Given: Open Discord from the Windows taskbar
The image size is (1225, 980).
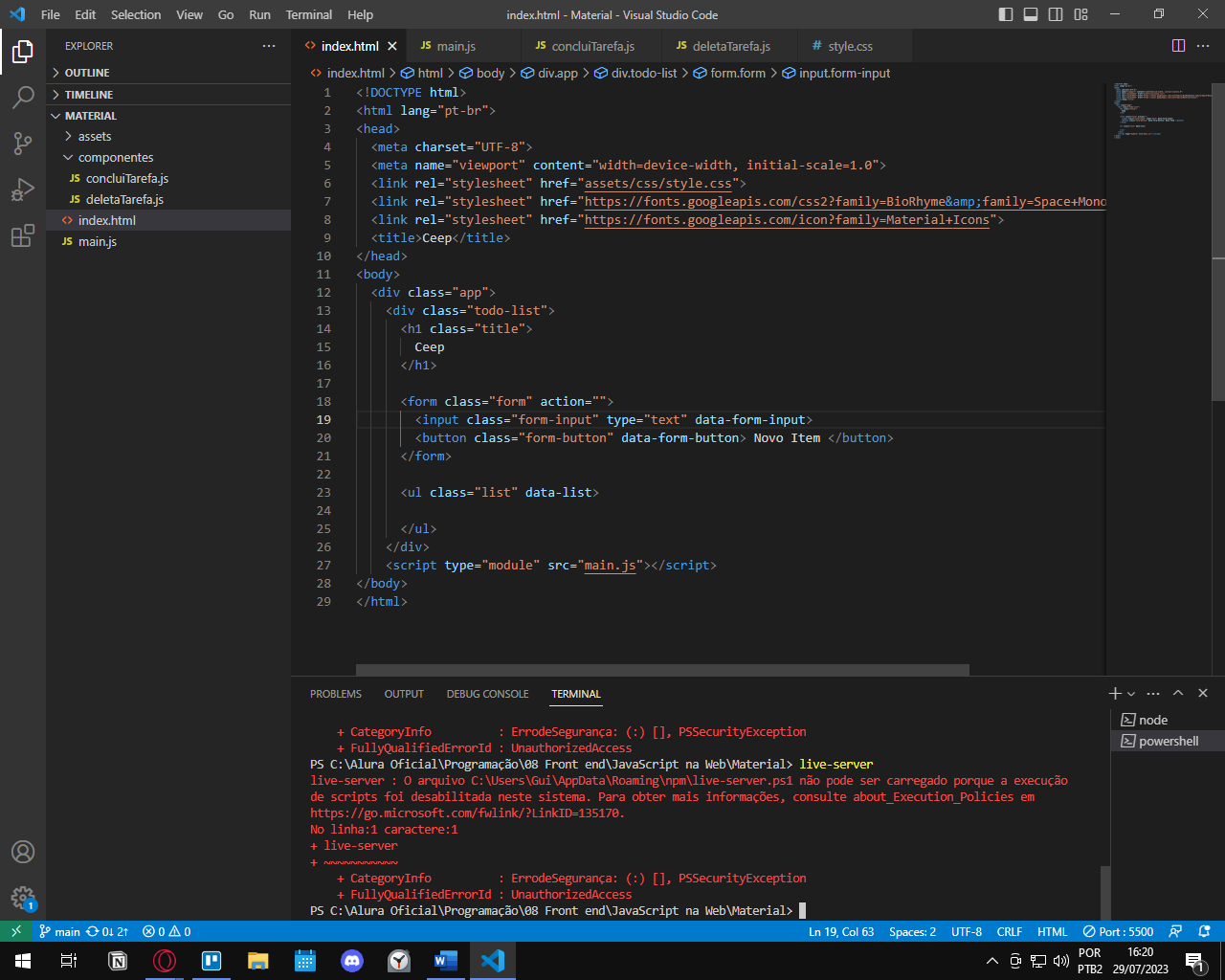Looking at the screenshot, I should [352, 960].
